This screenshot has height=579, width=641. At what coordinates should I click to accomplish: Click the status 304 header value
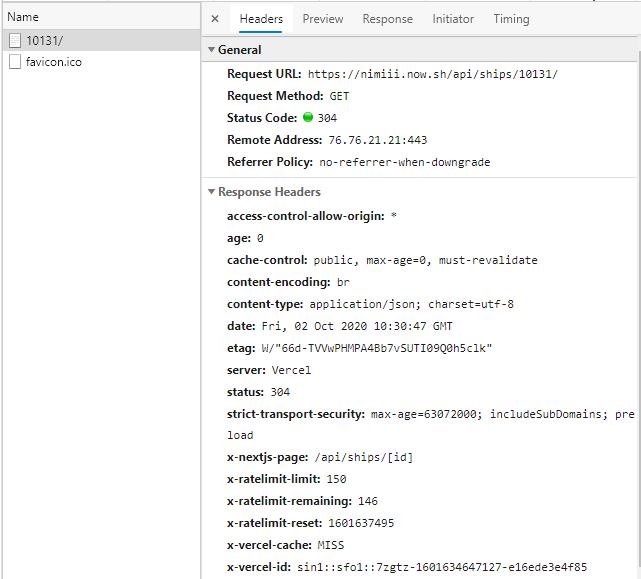point(280,393)
